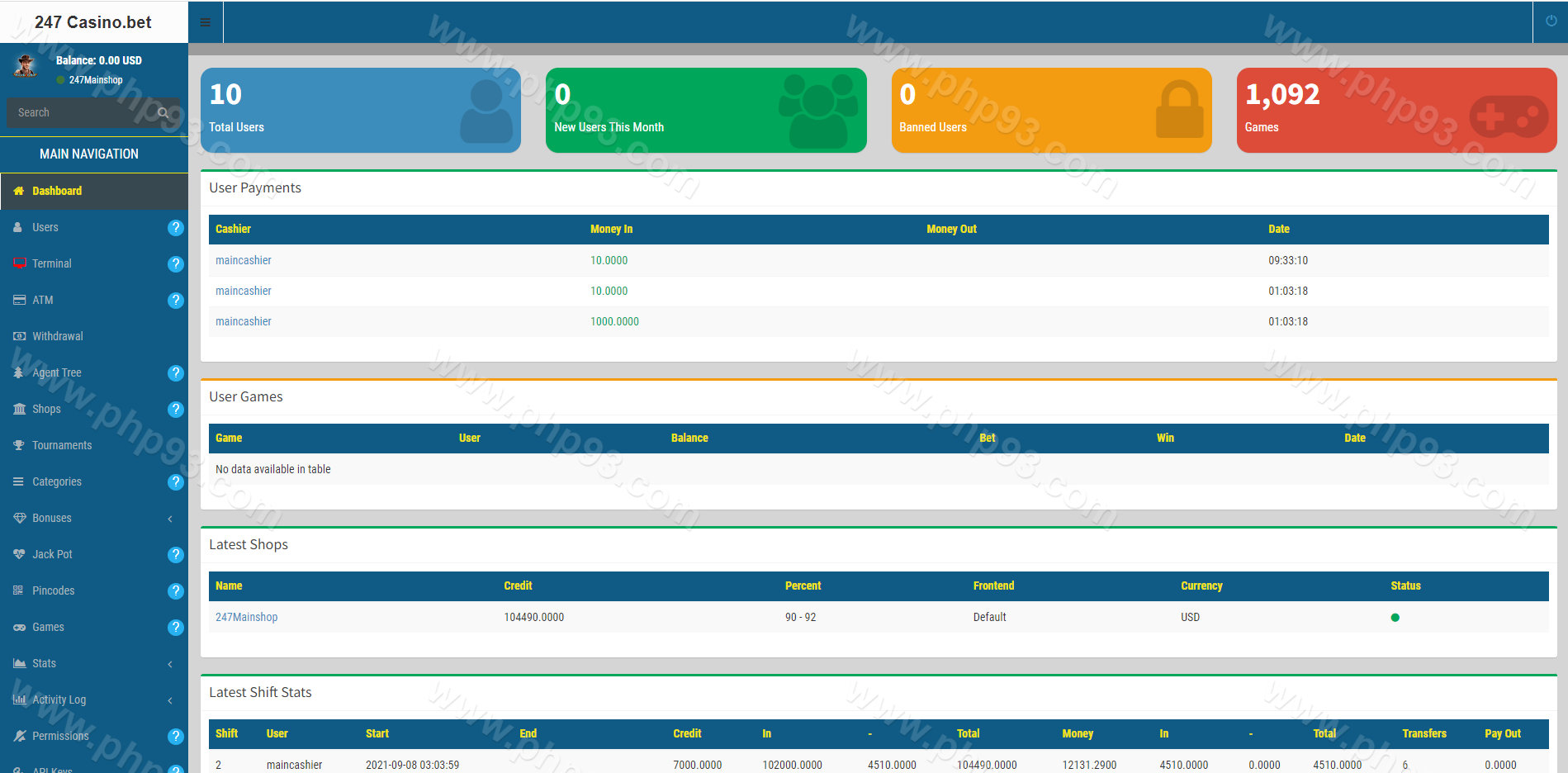Click the green status dot for 247Mainshop
The height and width of the screenshot is (773, 1568).
tap(1395, 618)
